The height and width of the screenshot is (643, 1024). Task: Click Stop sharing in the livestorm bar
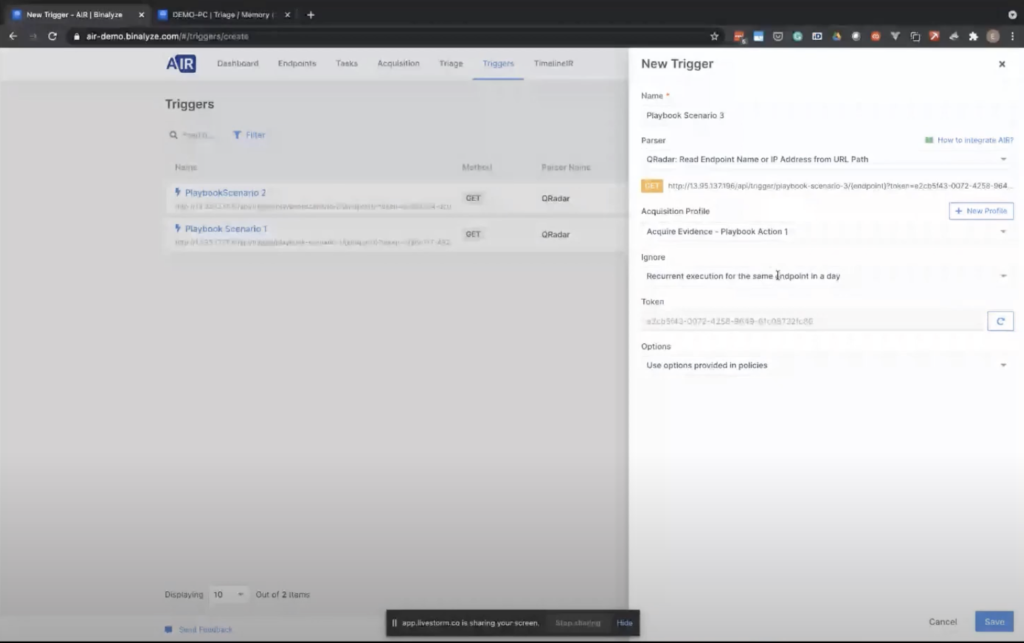(x=577, y=623)
